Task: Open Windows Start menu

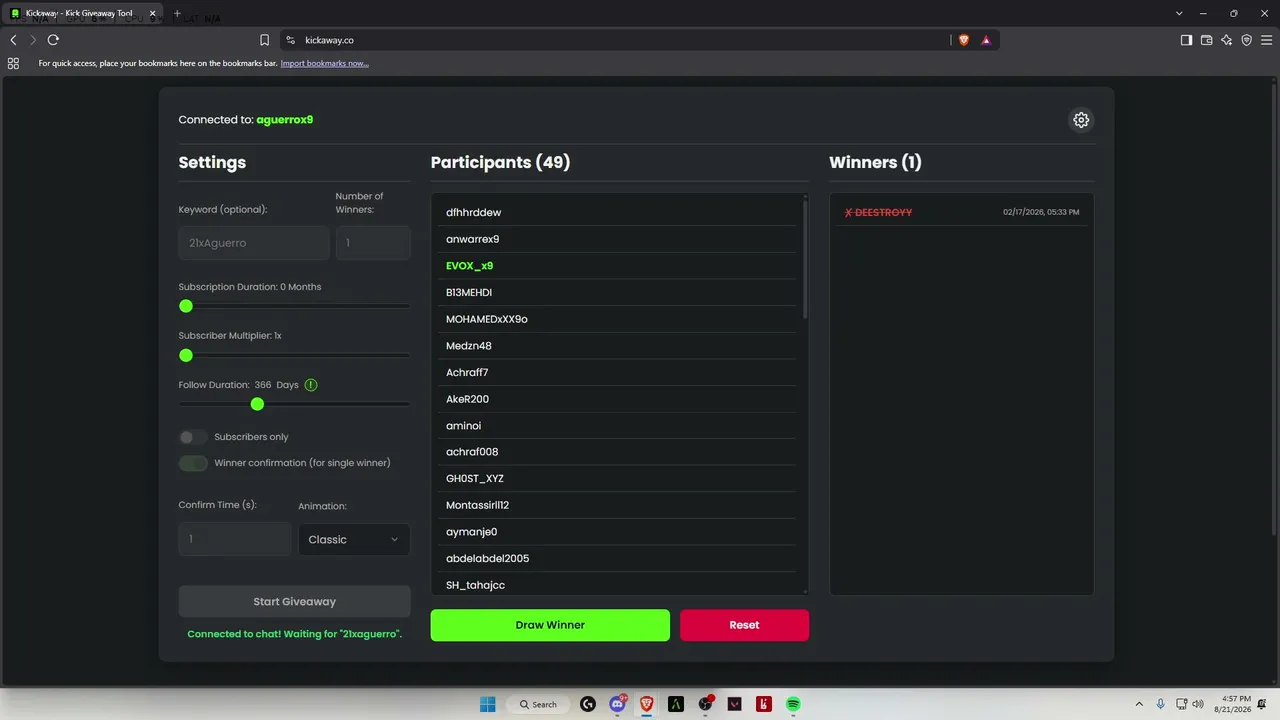Action: coord(487,704)
